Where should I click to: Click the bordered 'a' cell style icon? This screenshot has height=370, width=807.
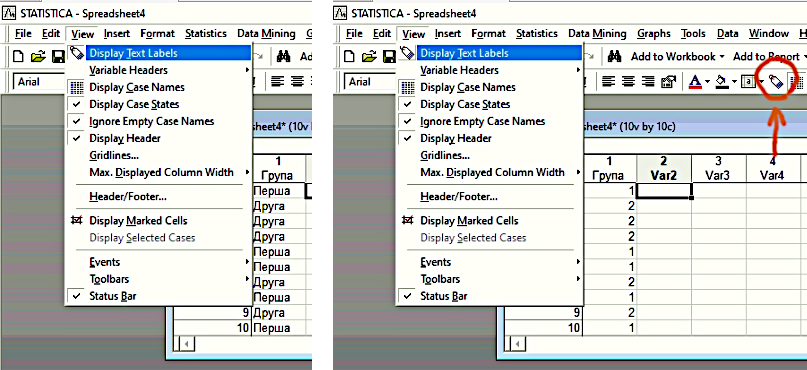747,81
